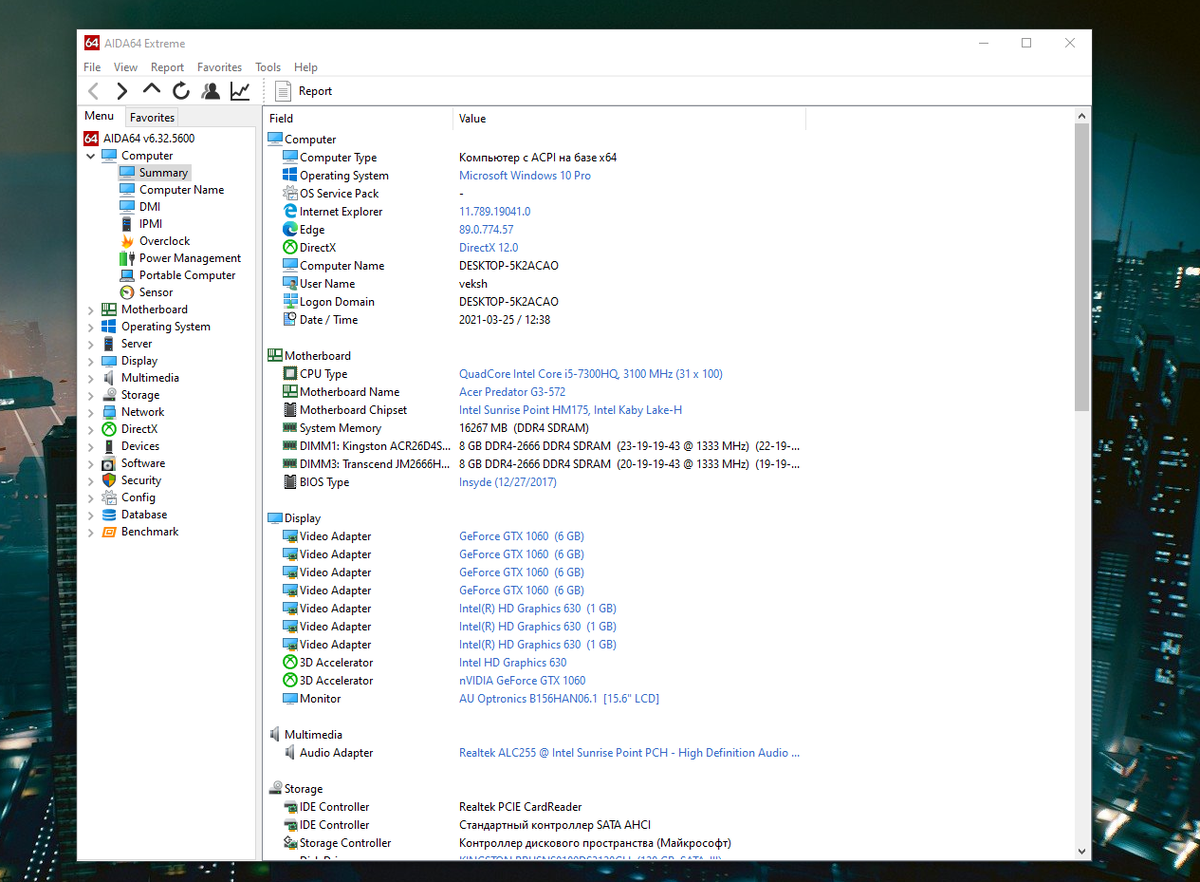The image size is (1200, 882).
Task: Select Computer Name in the tree
Action: click(x=181, y=189)
